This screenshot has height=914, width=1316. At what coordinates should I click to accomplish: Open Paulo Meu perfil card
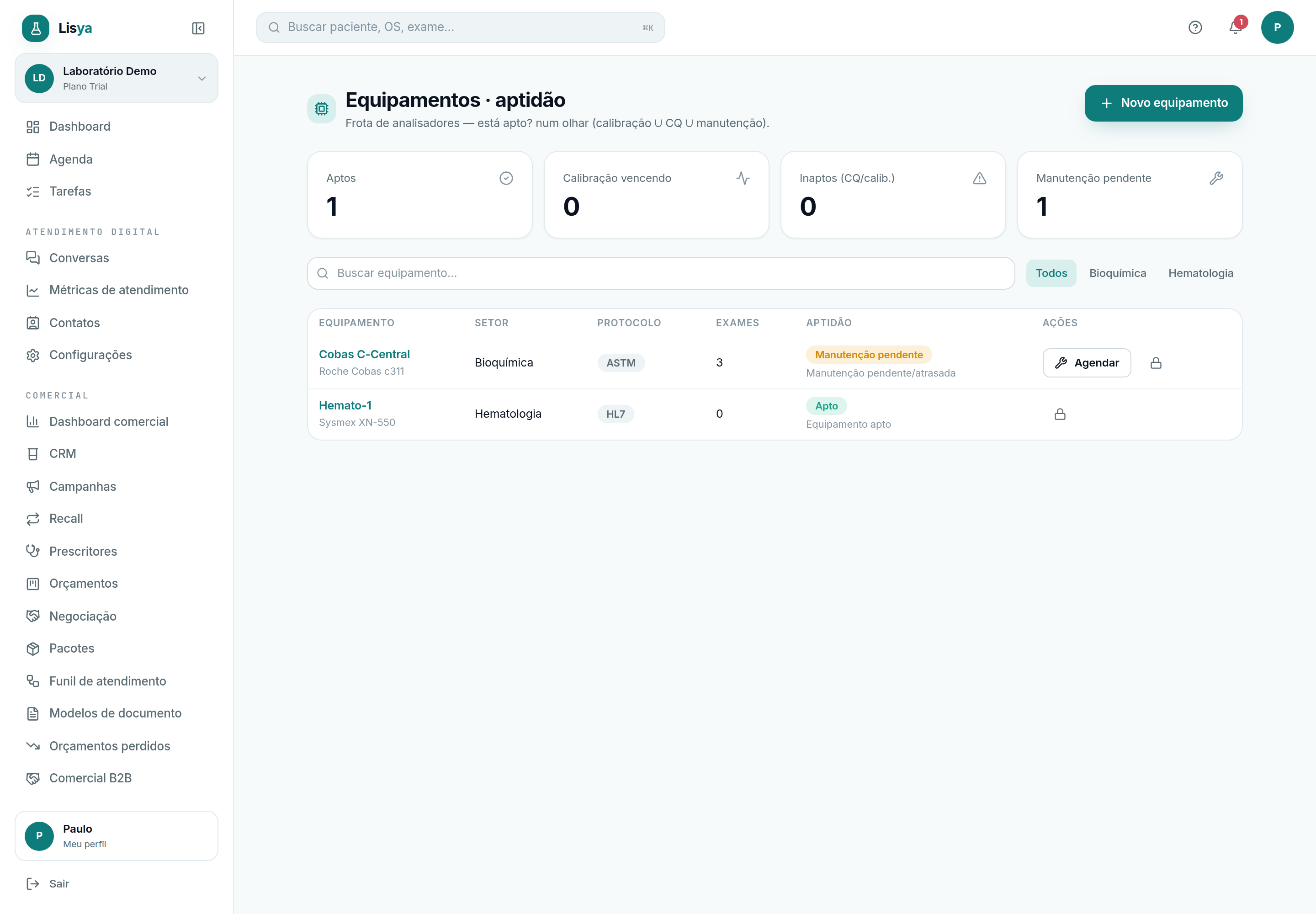click(116, 835)
